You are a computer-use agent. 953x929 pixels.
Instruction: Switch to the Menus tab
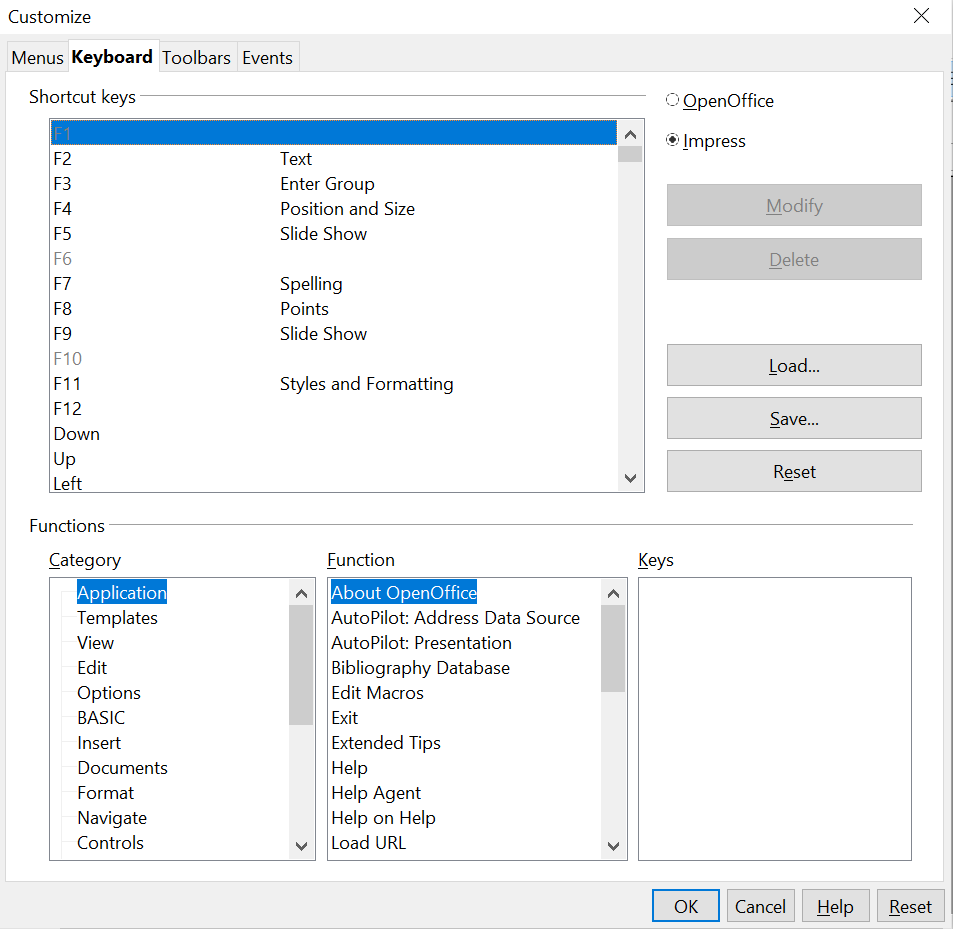pos(37,58)
